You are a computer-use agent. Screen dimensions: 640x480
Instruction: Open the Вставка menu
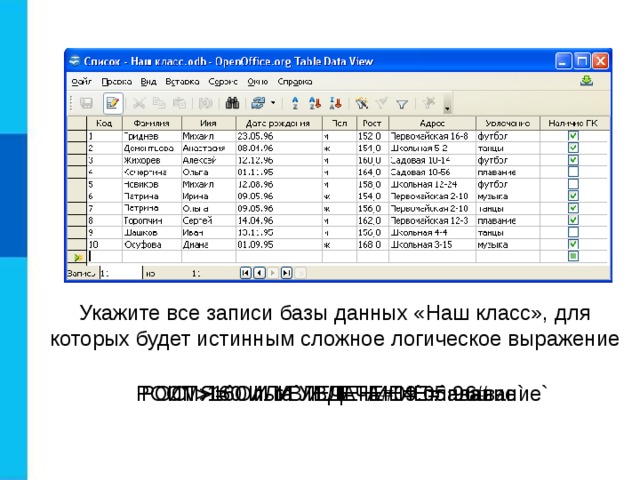click(182, 82)
